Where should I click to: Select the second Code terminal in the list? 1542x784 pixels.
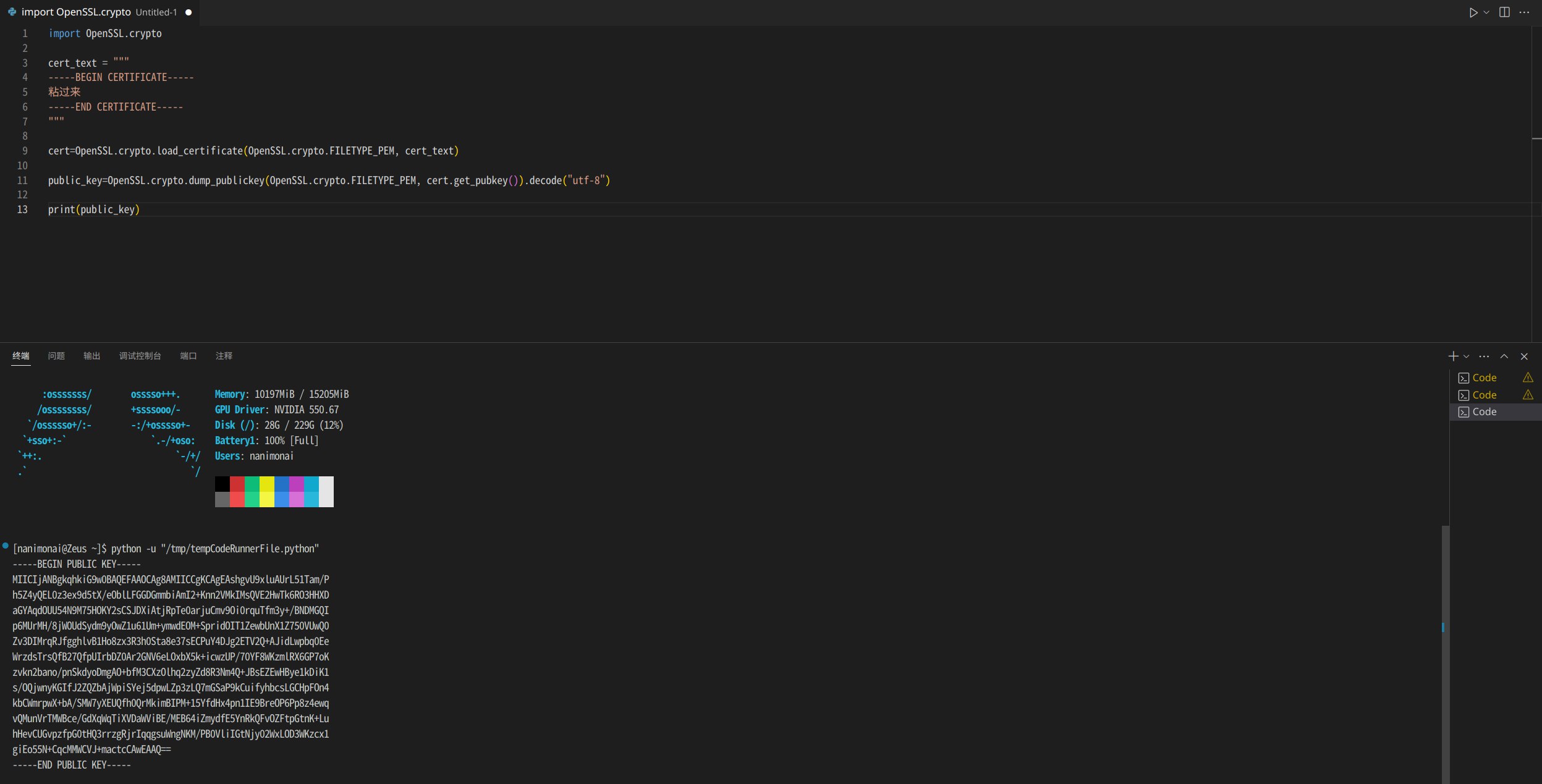1485,395
